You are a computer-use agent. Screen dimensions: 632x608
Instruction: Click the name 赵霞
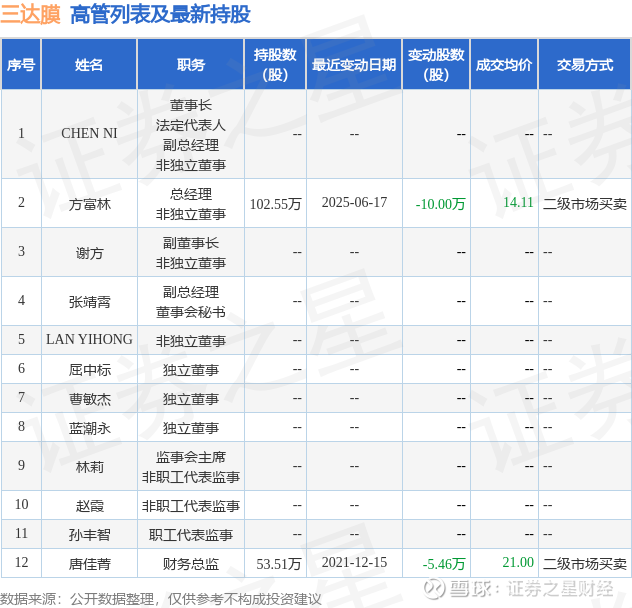[x=89, y=506]
